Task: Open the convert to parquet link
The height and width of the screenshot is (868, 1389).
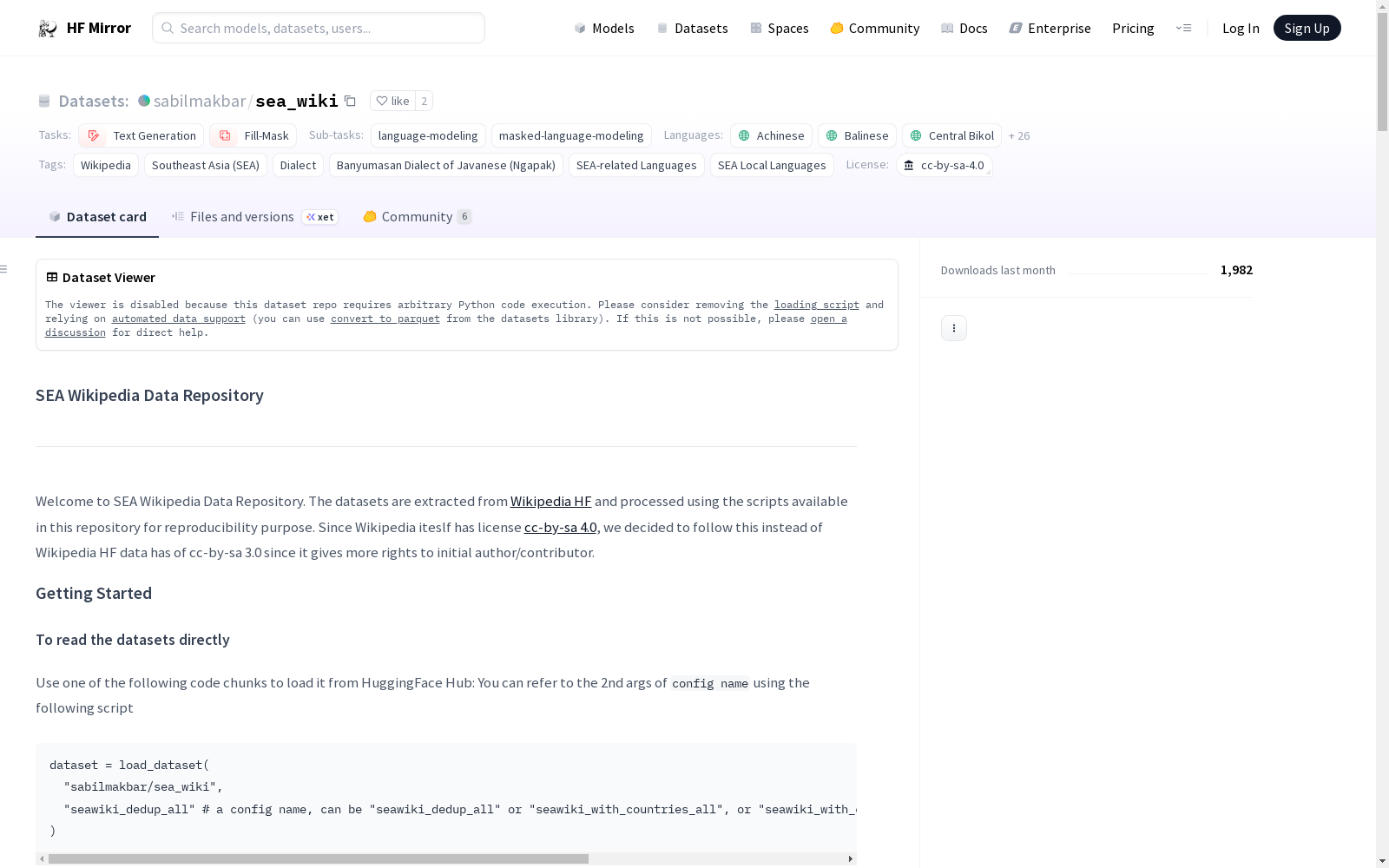Action: click(x=385, y=319)
